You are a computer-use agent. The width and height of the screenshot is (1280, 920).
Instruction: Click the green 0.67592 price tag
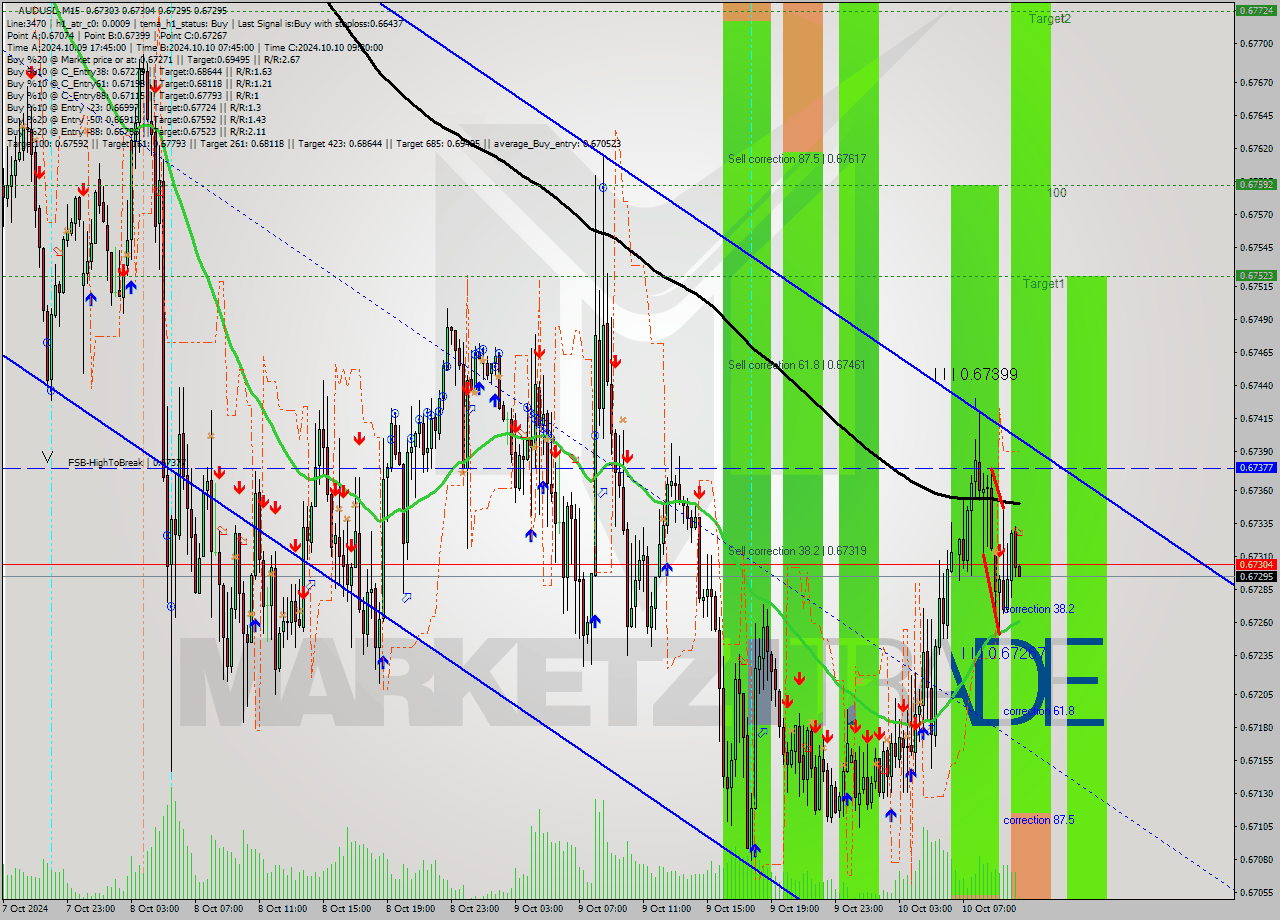click(1255, 184)
